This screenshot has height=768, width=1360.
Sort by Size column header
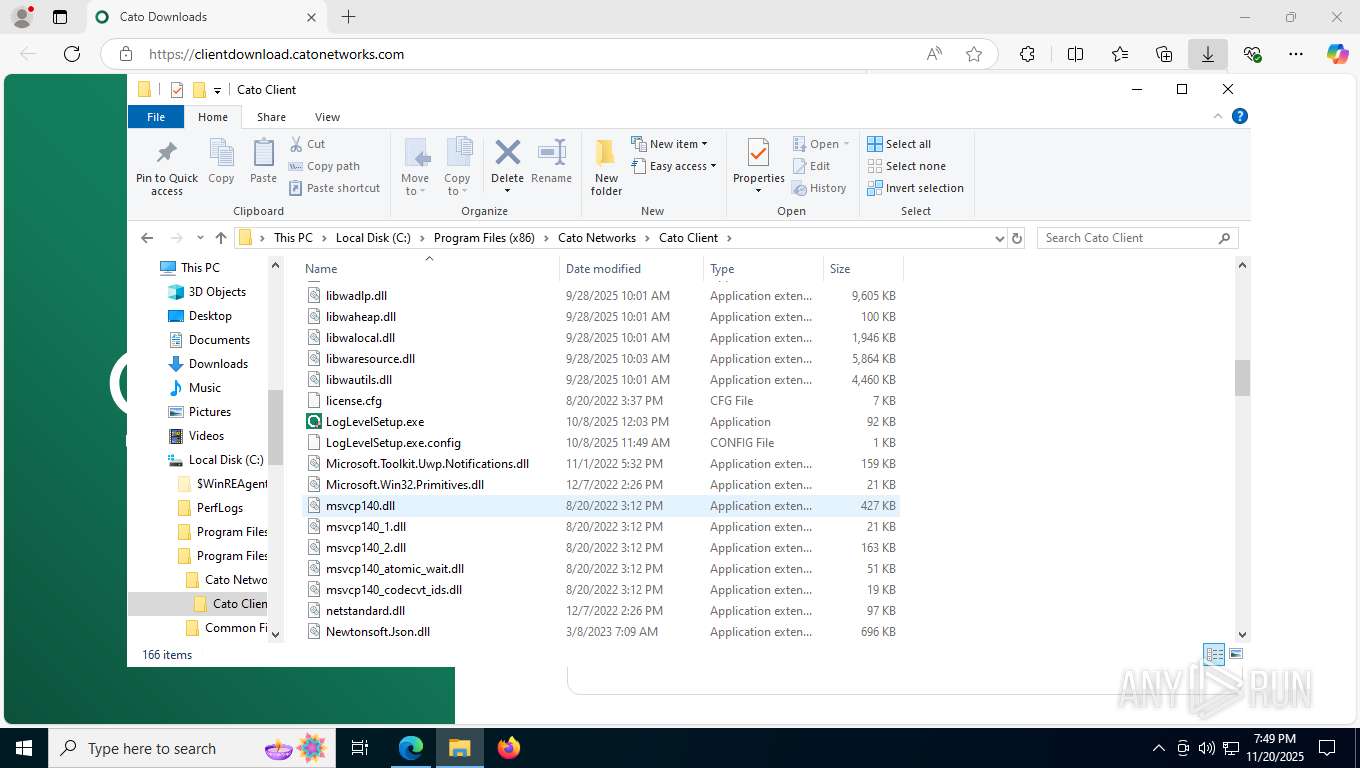863,268
